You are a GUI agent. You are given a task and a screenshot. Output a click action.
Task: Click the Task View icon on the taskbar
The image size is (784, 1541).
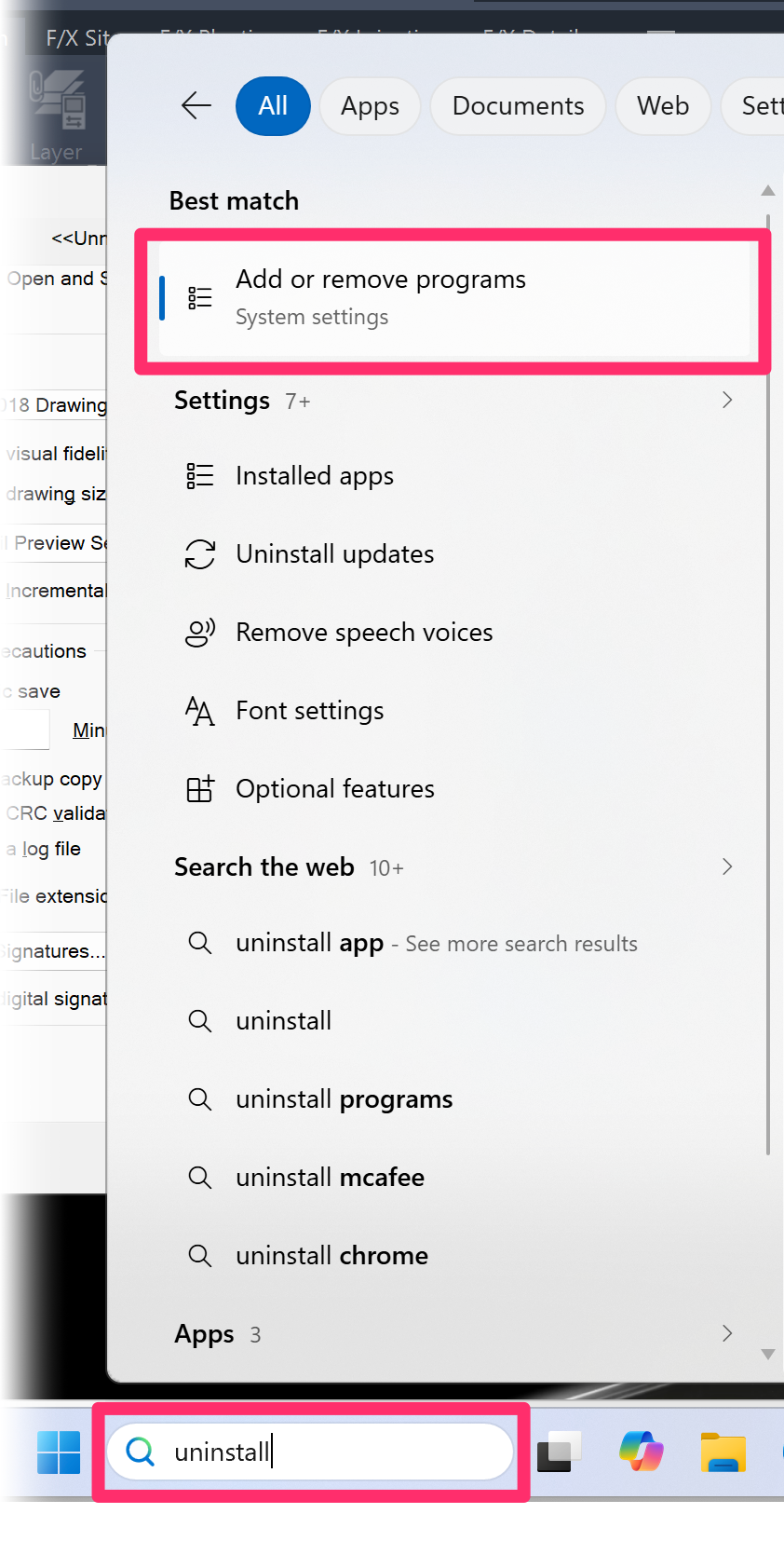pyautogui.click(x=558, y=1450)
